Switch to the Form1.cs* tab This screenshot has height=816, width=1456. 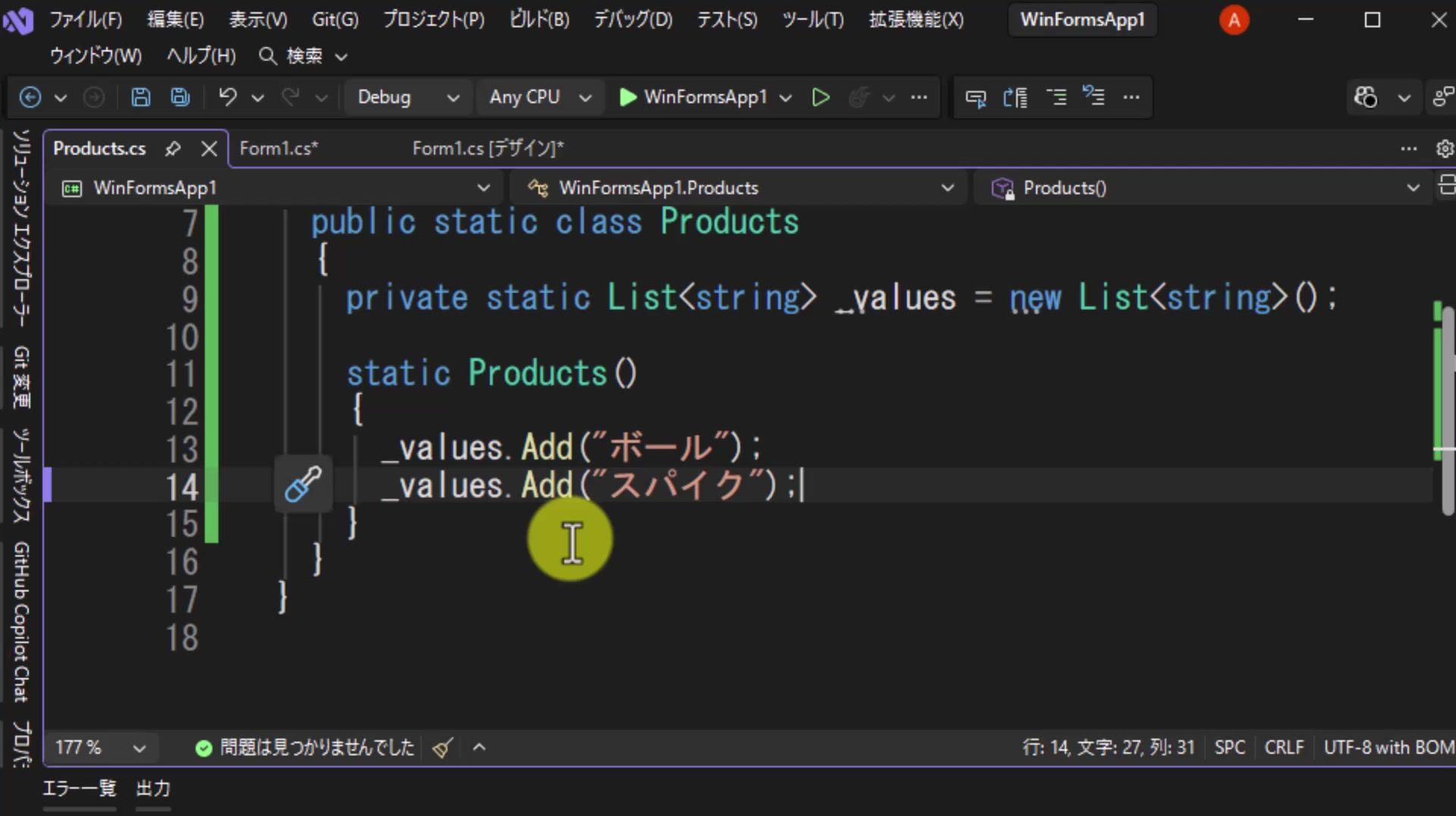pyautogui.click(x=278, y=149)
